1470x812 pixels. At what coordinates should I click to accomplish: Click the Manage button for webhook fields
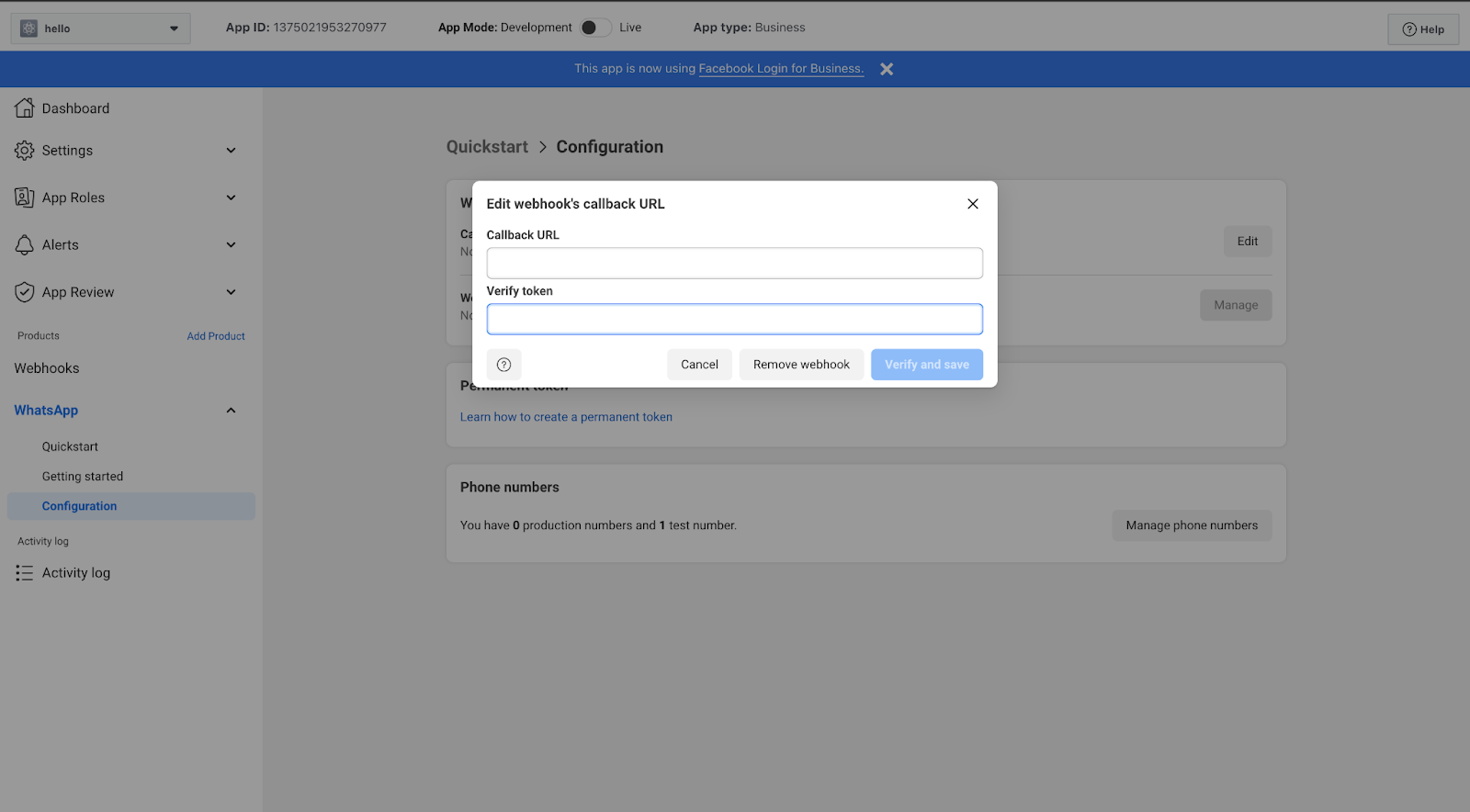(1236, 305)
